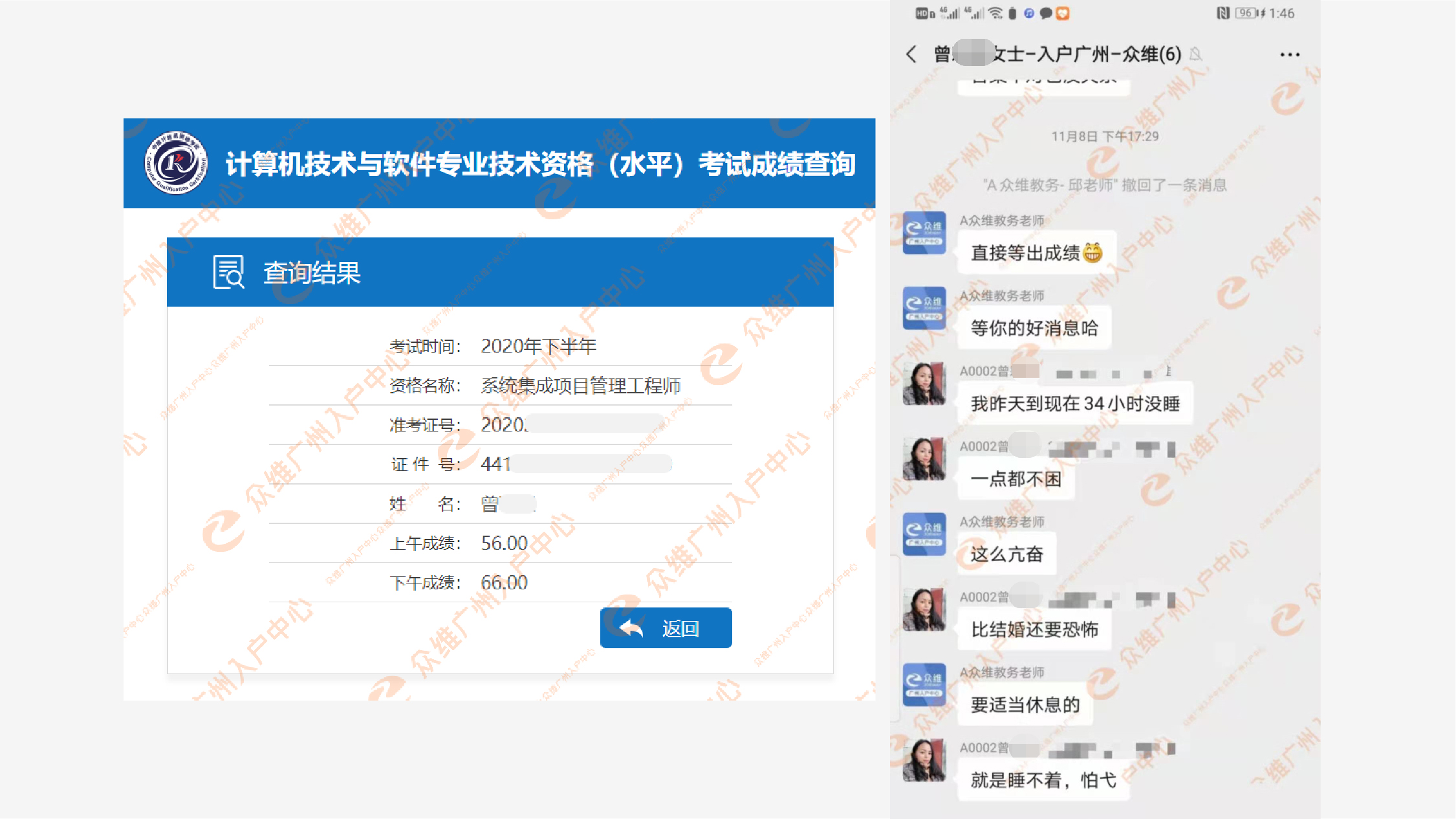Click the 下午成绩 value 66.00

(504, 582)
